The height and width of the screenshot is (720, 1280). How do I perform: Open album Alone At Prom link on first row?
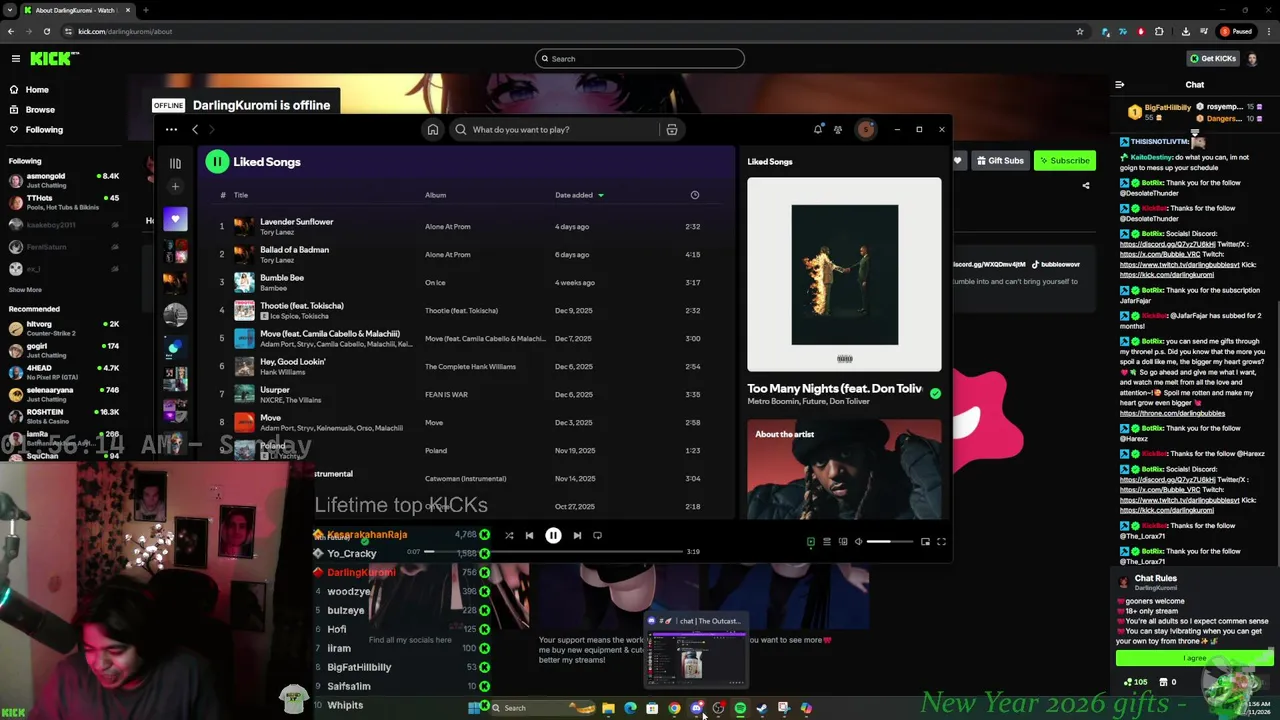coord(447,227)
